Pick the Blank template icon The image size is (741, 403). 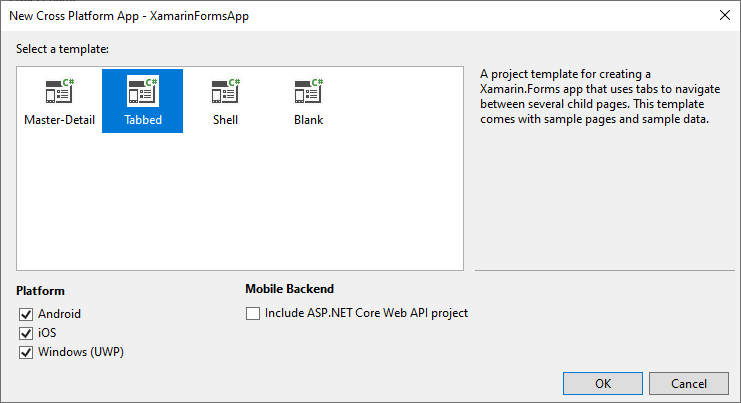click(308, 91)
